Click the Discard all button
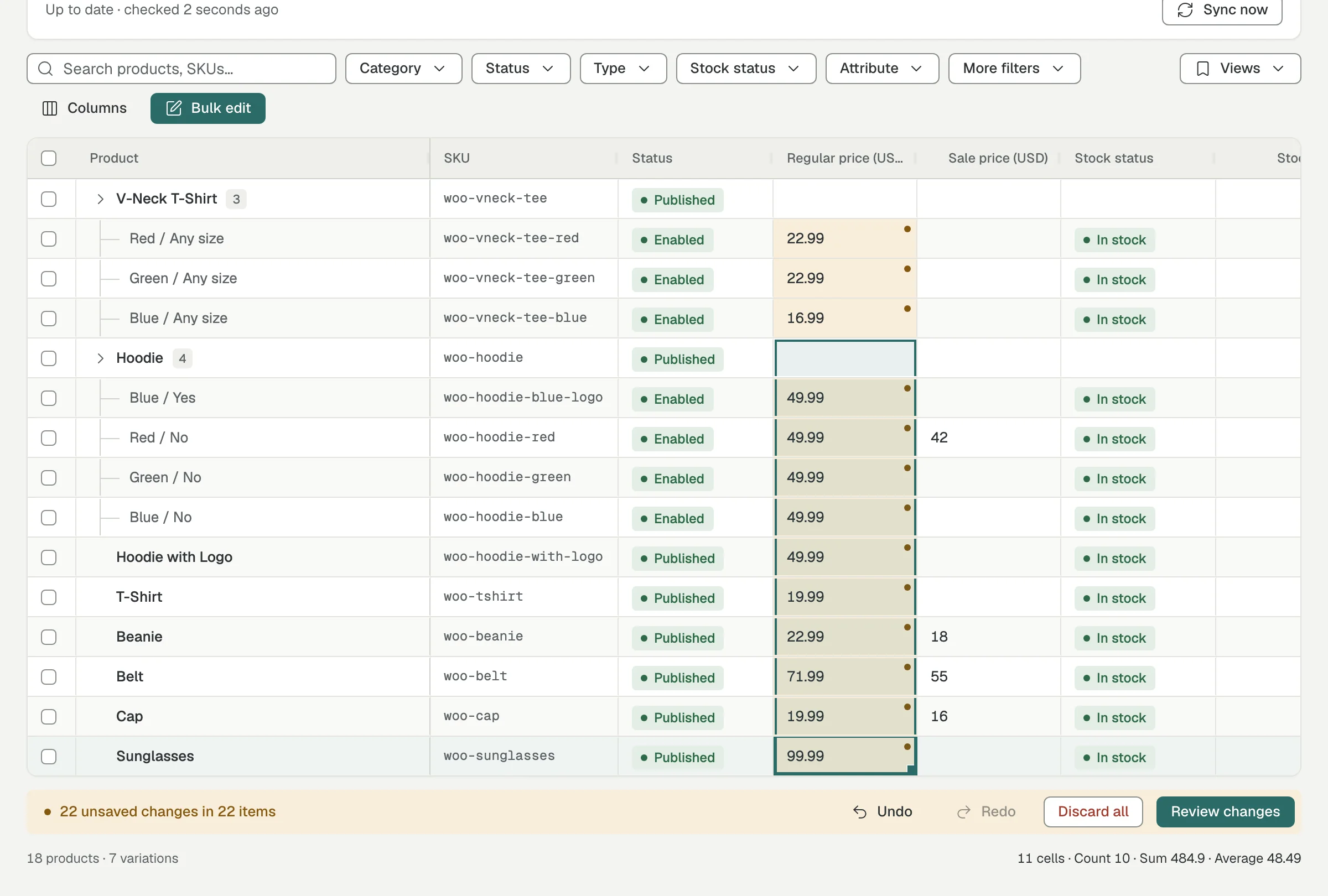1328x896 pixels. coord(1093,811)
